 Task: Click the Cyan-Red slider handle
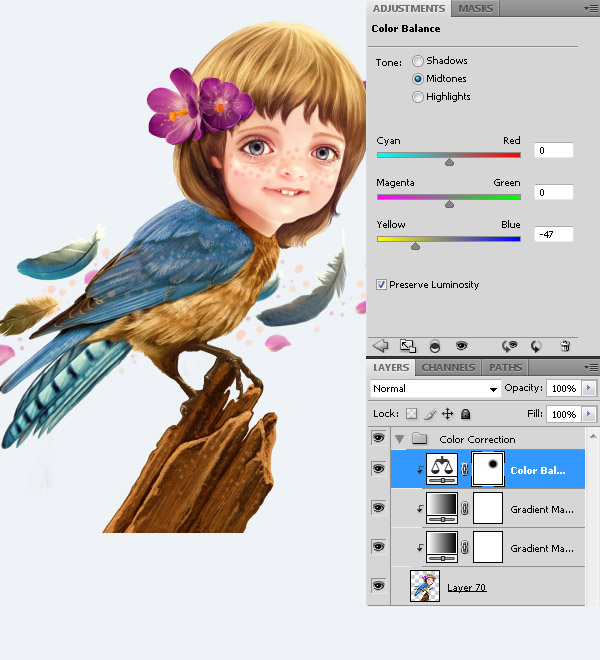[x=449, y=162]
